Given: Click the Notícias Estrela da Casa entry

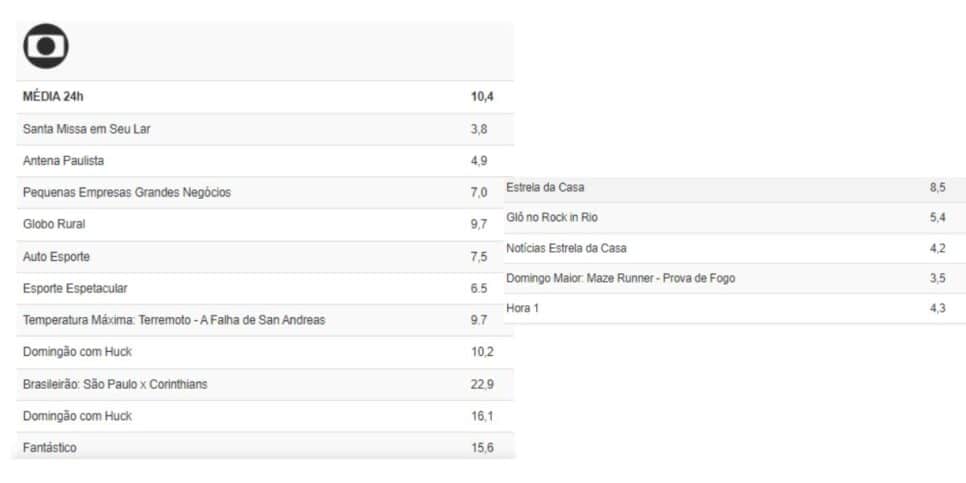Looking at the screenshot, I should coord(735,248).
